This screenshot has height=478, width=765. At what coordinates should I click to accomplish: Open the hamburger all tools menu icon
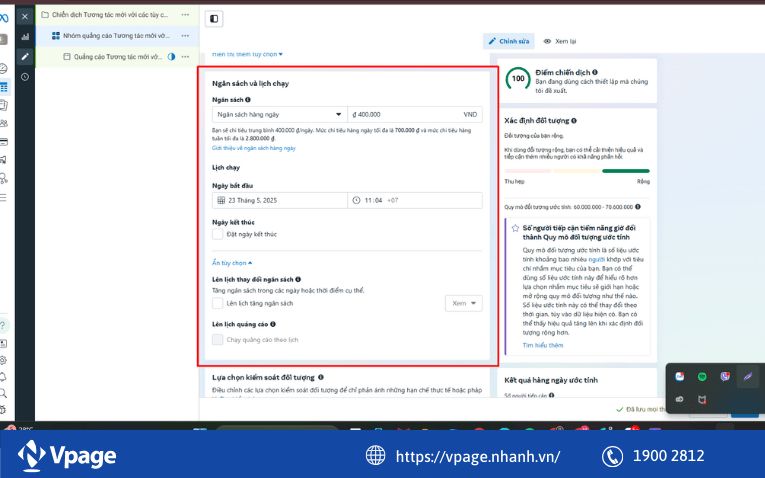tap(3, 198)
